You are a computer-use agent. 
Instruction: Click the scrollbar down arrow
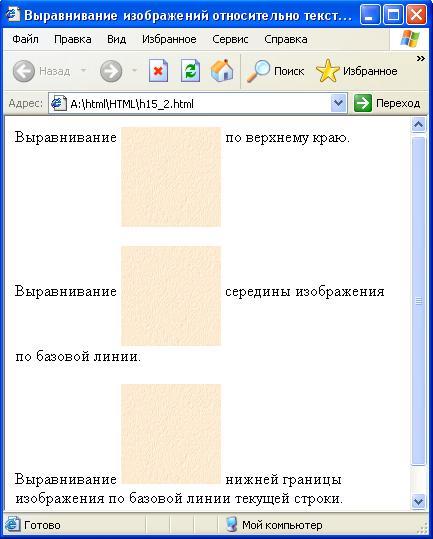tap(418, 501)
